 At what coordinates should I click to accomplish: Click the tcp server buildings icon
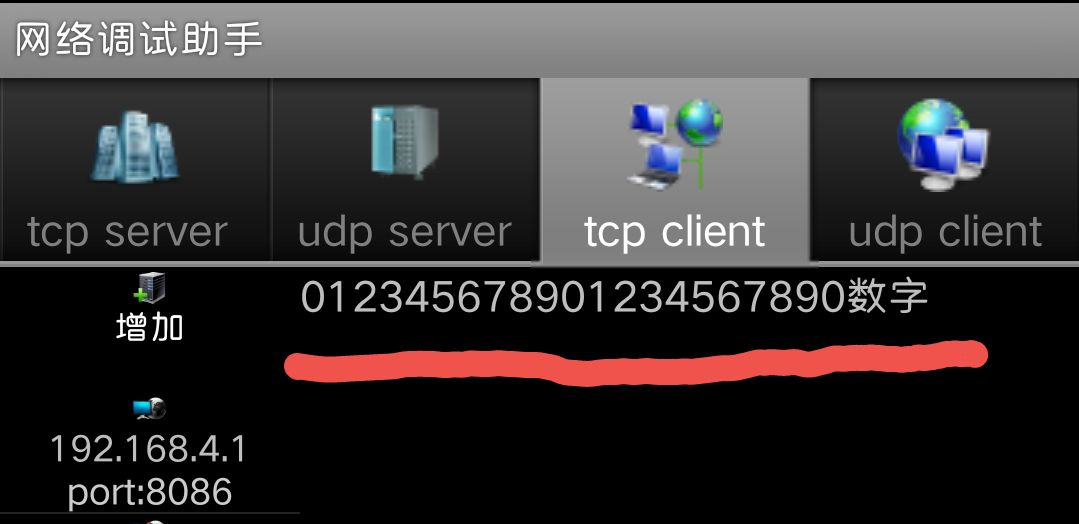tap(134, 147)
